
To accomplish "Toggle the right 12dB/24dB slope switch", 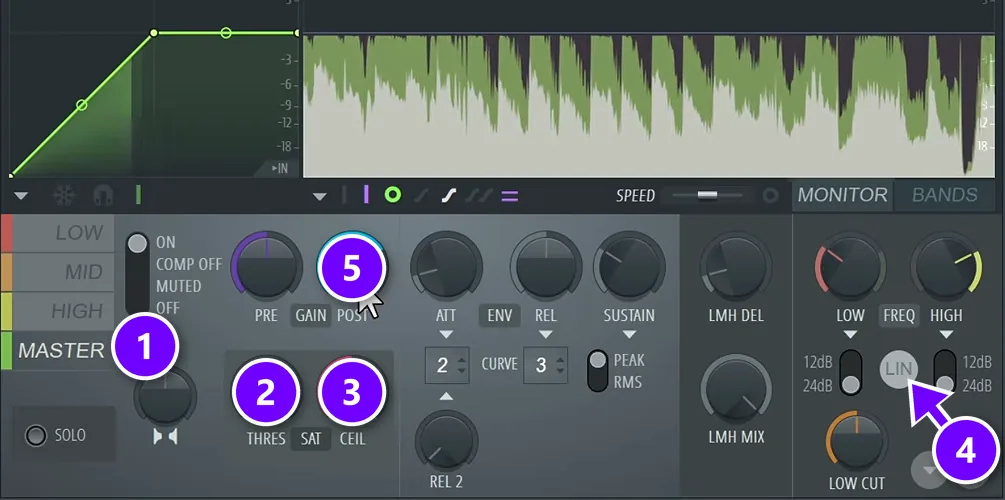I will 945,372.
